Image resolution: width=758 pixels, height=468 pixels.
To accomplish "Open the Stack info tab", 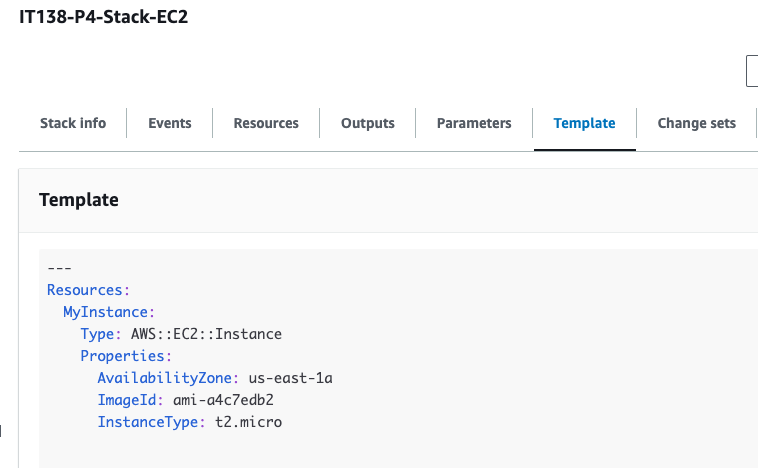I will tap(73, 123).
